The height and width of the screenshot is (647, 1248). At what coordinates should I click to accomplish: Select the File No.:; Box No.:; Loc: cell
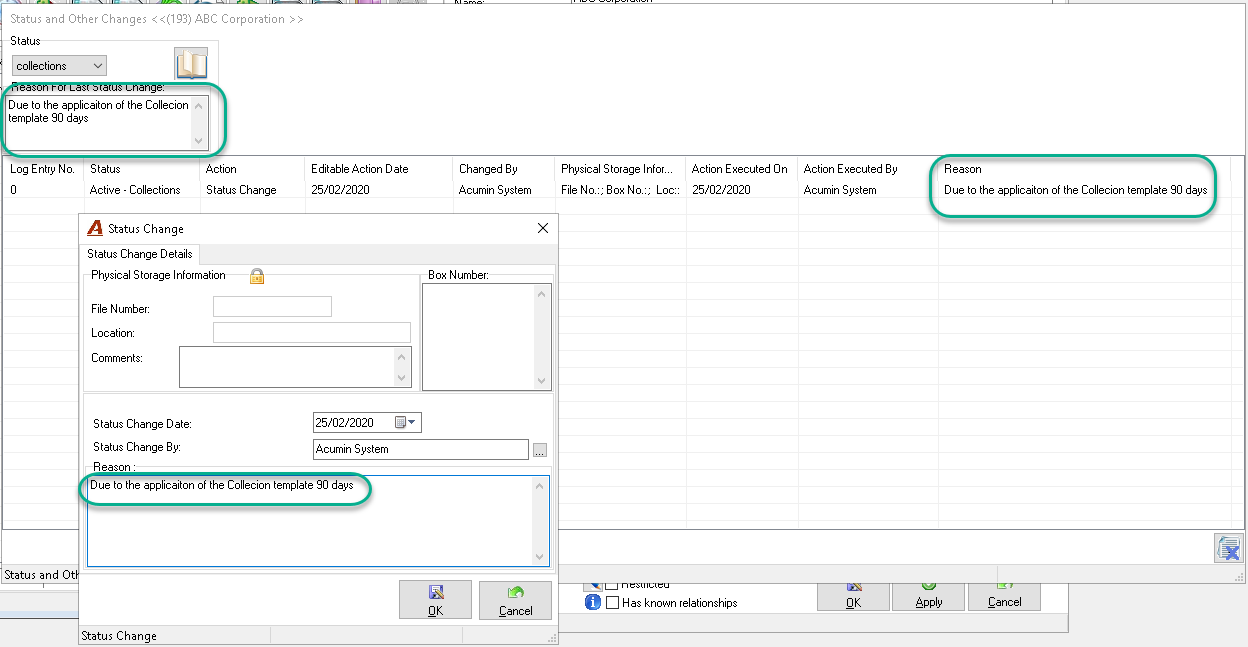(620, 190)
